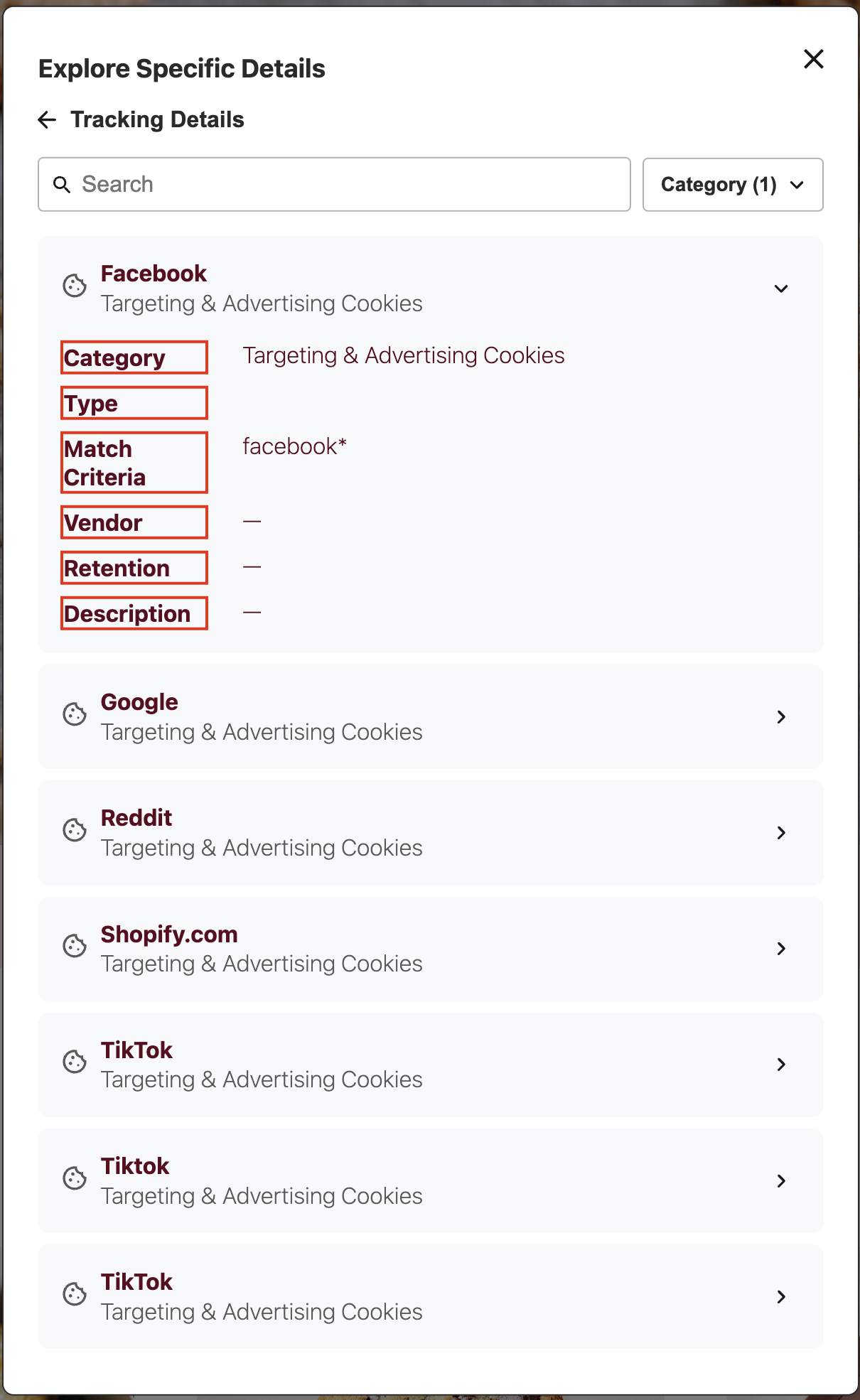Click the magnifier icon in the search box

[x=63, y=185]
